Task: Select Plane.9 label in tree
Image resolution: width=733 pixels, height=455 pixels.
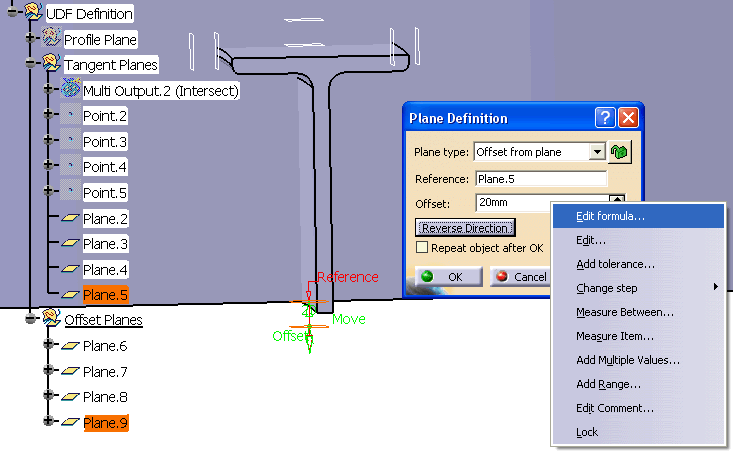Action: [x=106, y=423]
